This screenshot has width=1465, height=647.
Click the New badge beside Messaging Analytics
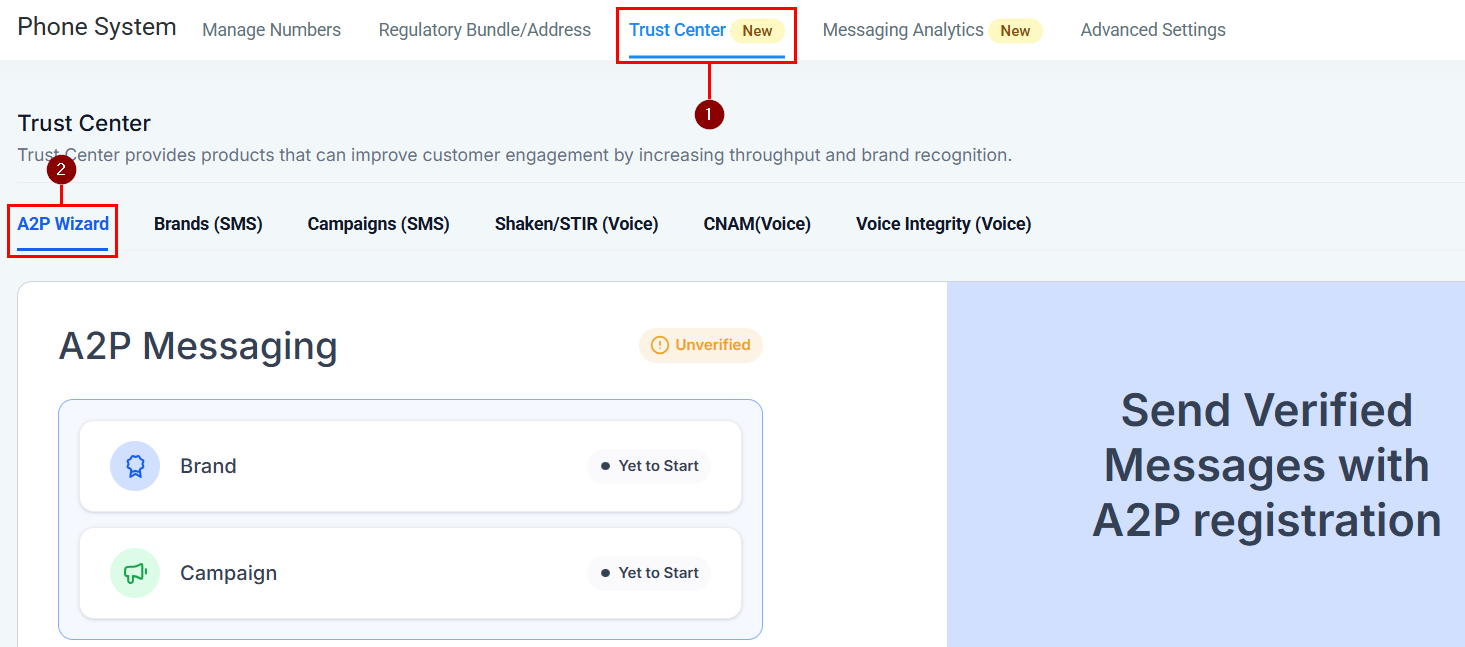coord(1015,31)
